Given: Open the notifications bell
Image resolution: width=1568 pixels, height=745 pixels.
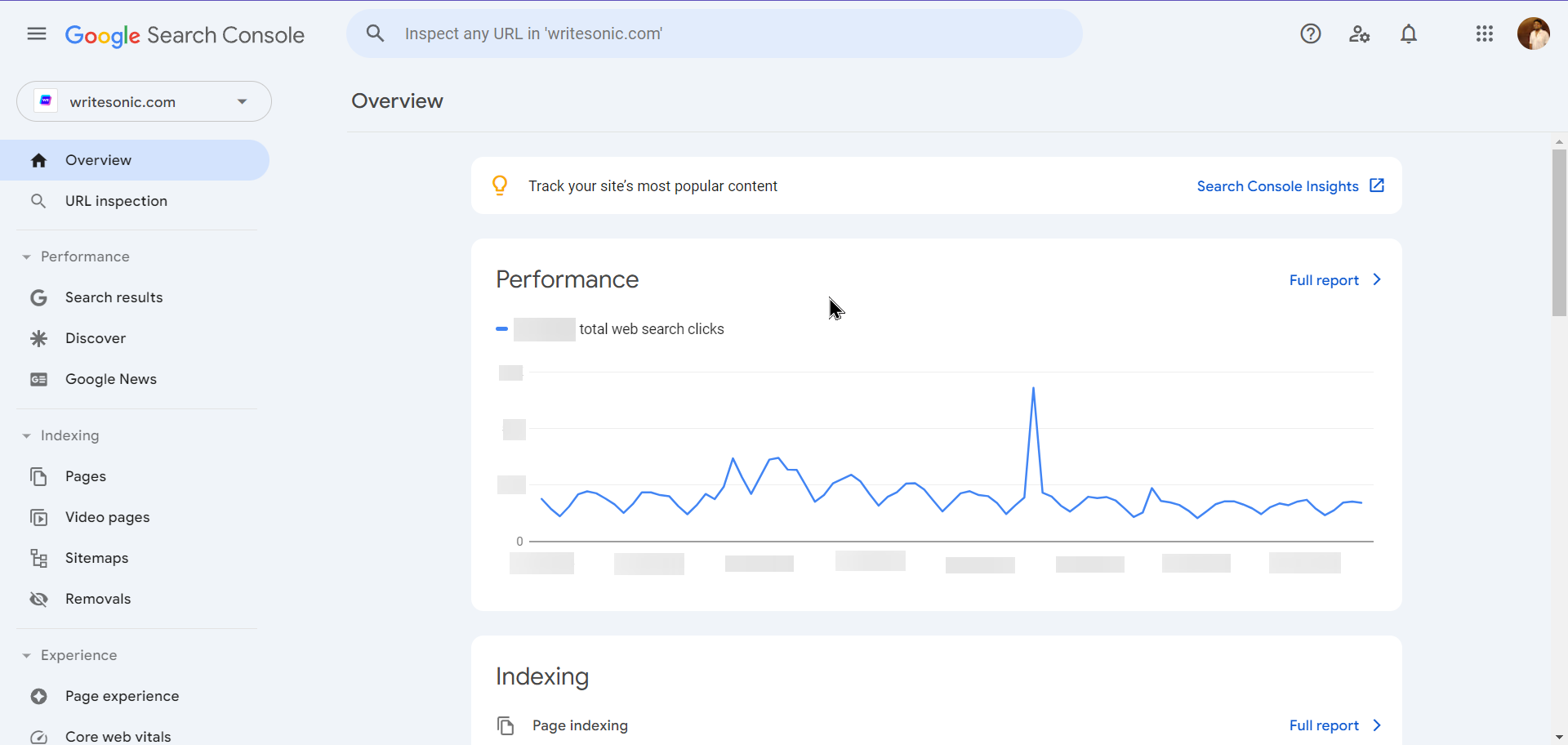Looking at the screenshot, I should pos(1409,33).
